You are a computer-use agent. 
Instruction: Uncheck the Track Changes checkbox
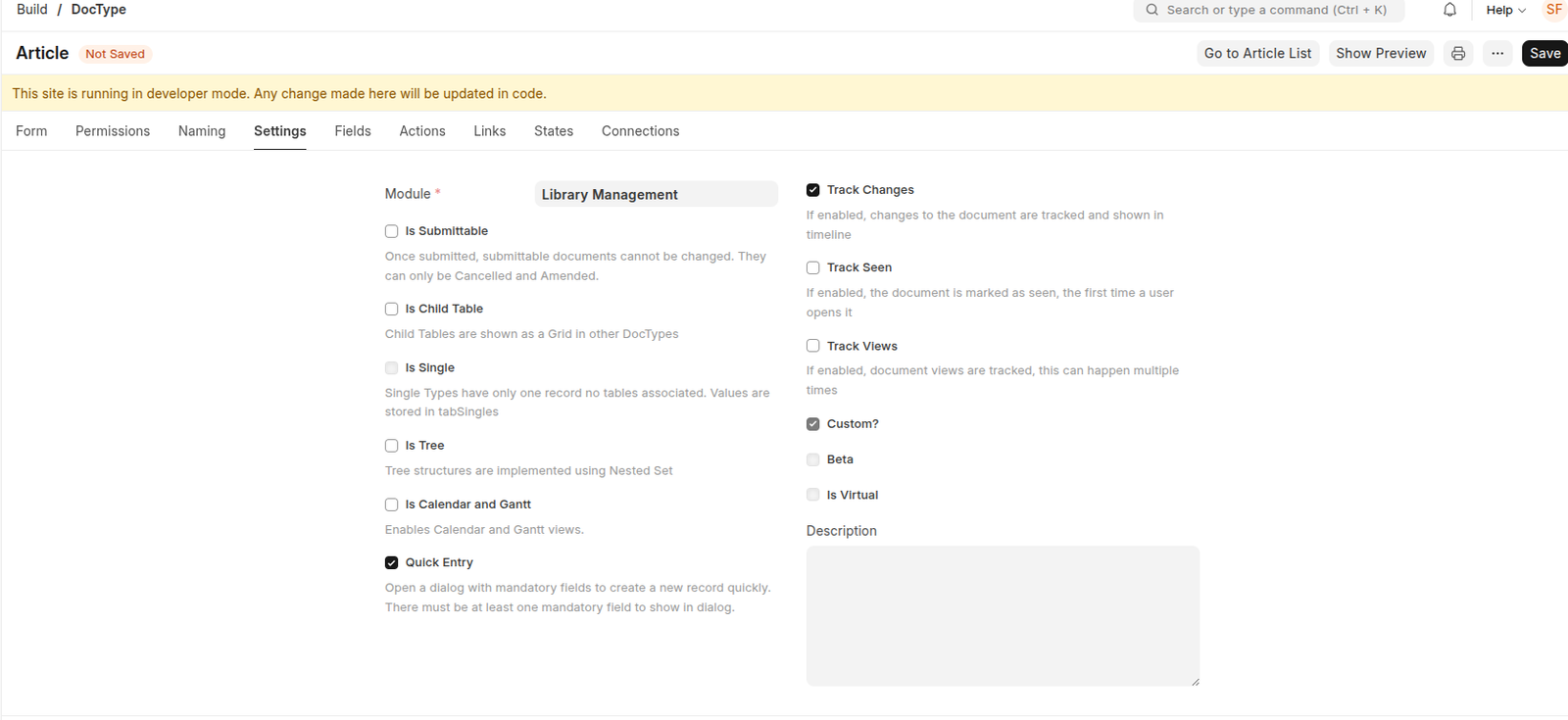[813, 190]
